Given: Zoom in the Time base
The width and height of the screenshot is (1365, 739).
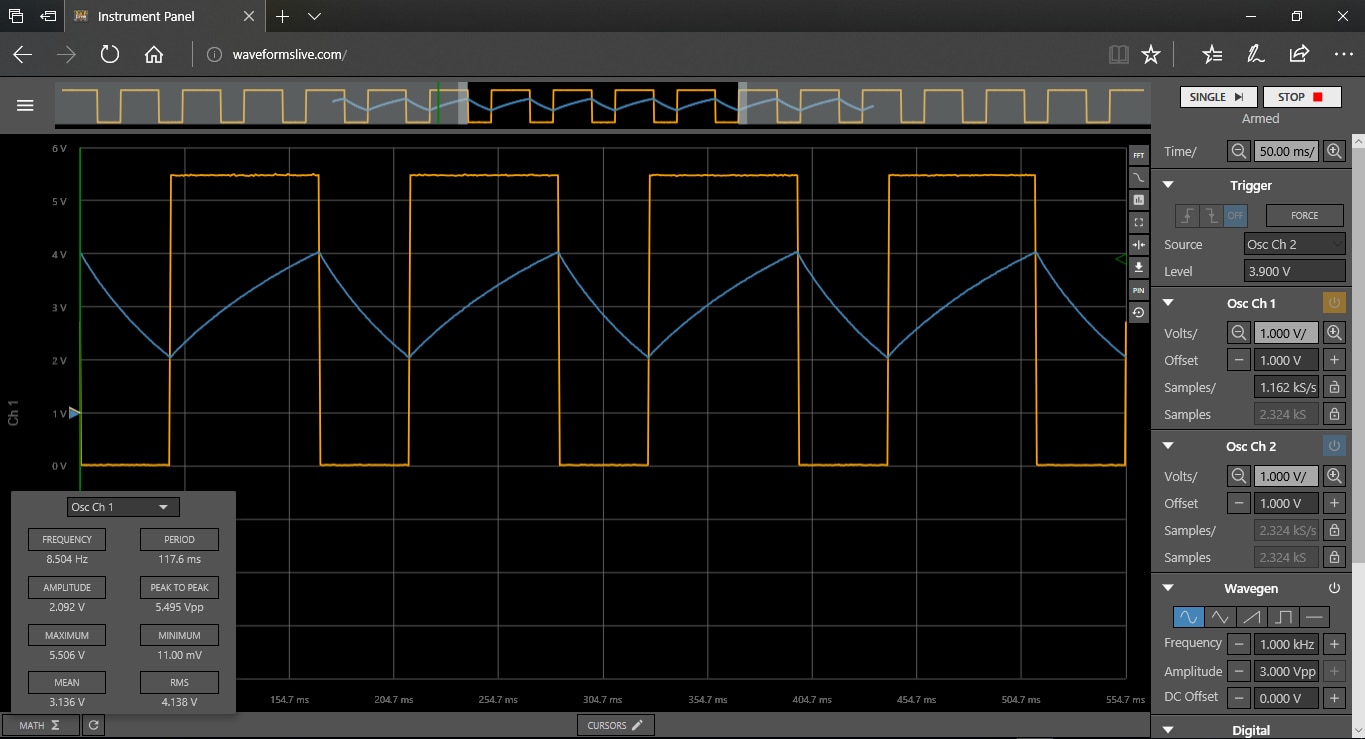Looking at the screenshot, I should [x=1334, y=151].
